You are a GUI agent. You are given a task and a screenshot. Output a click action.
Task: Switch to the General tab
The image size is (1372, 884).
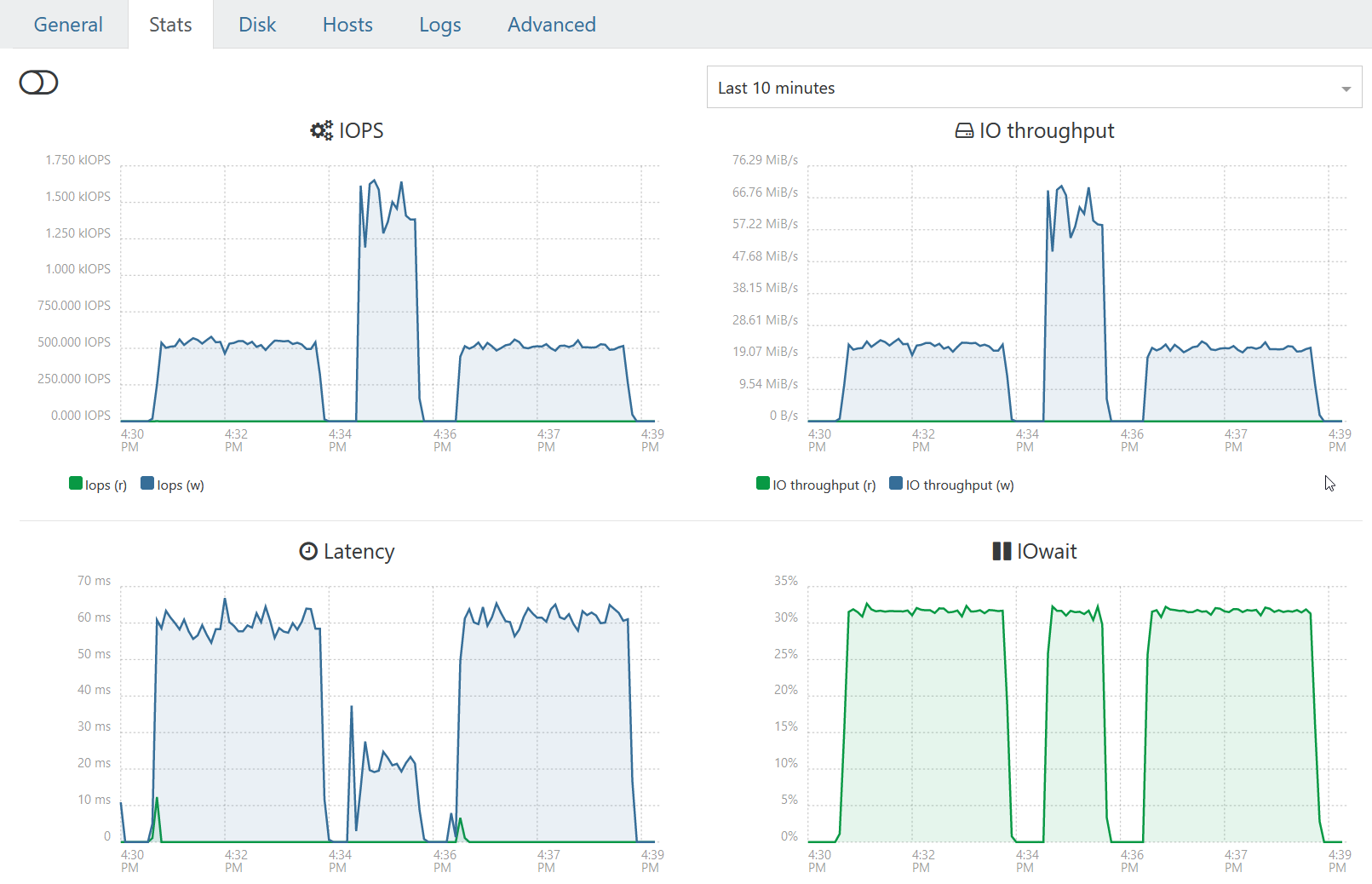click(67, 24)
